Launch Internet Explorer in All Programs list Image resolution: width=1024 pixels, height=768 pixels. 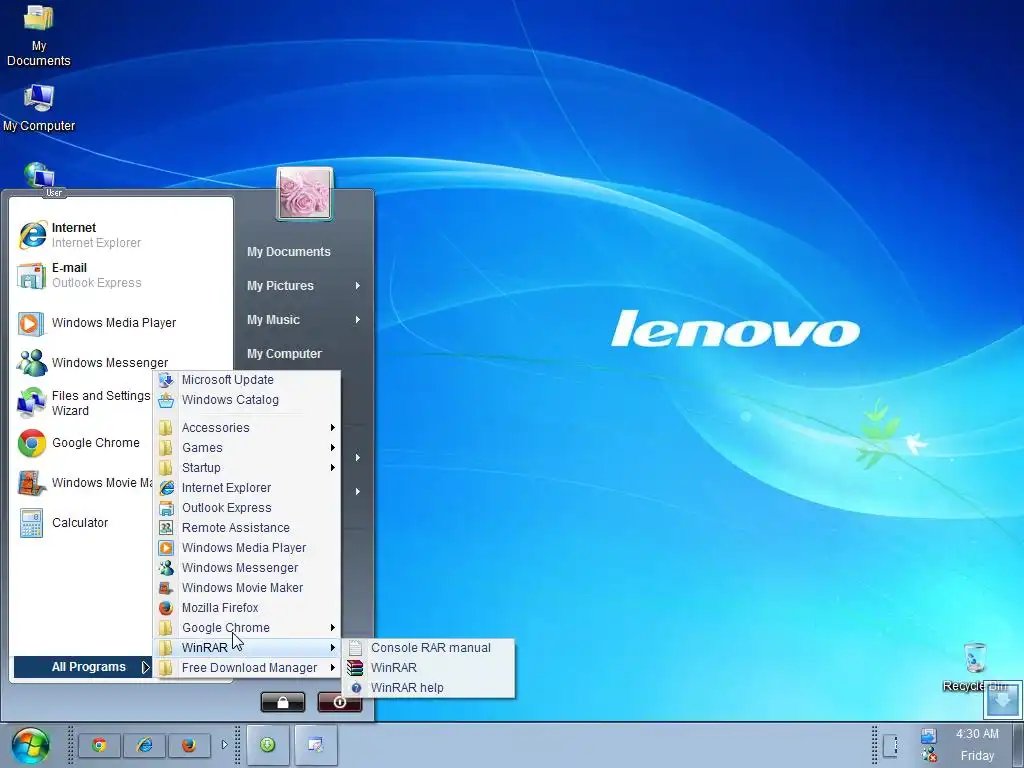coord(247,488)
